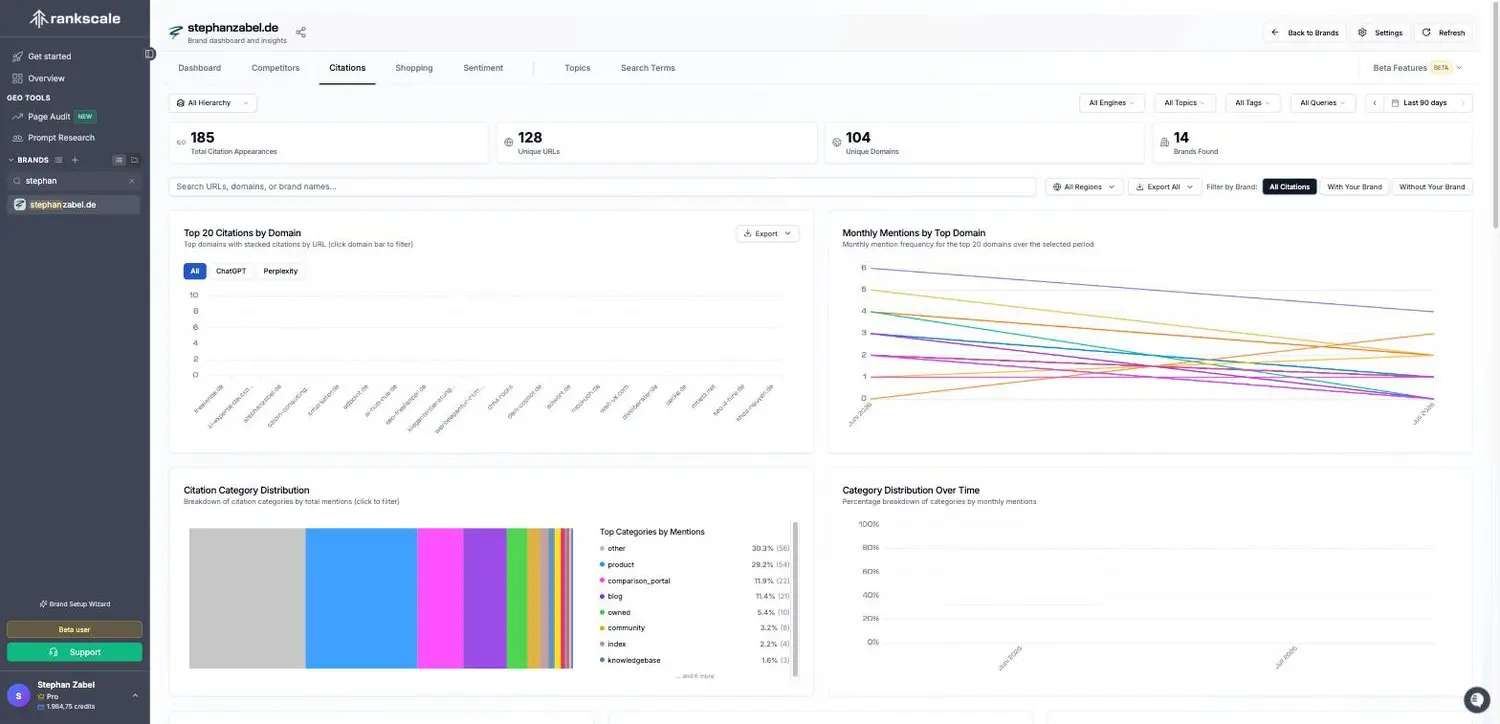Click the rocket icon for Get started
The height and width of the screenshot is (724, 1500).
pos(17,56)
